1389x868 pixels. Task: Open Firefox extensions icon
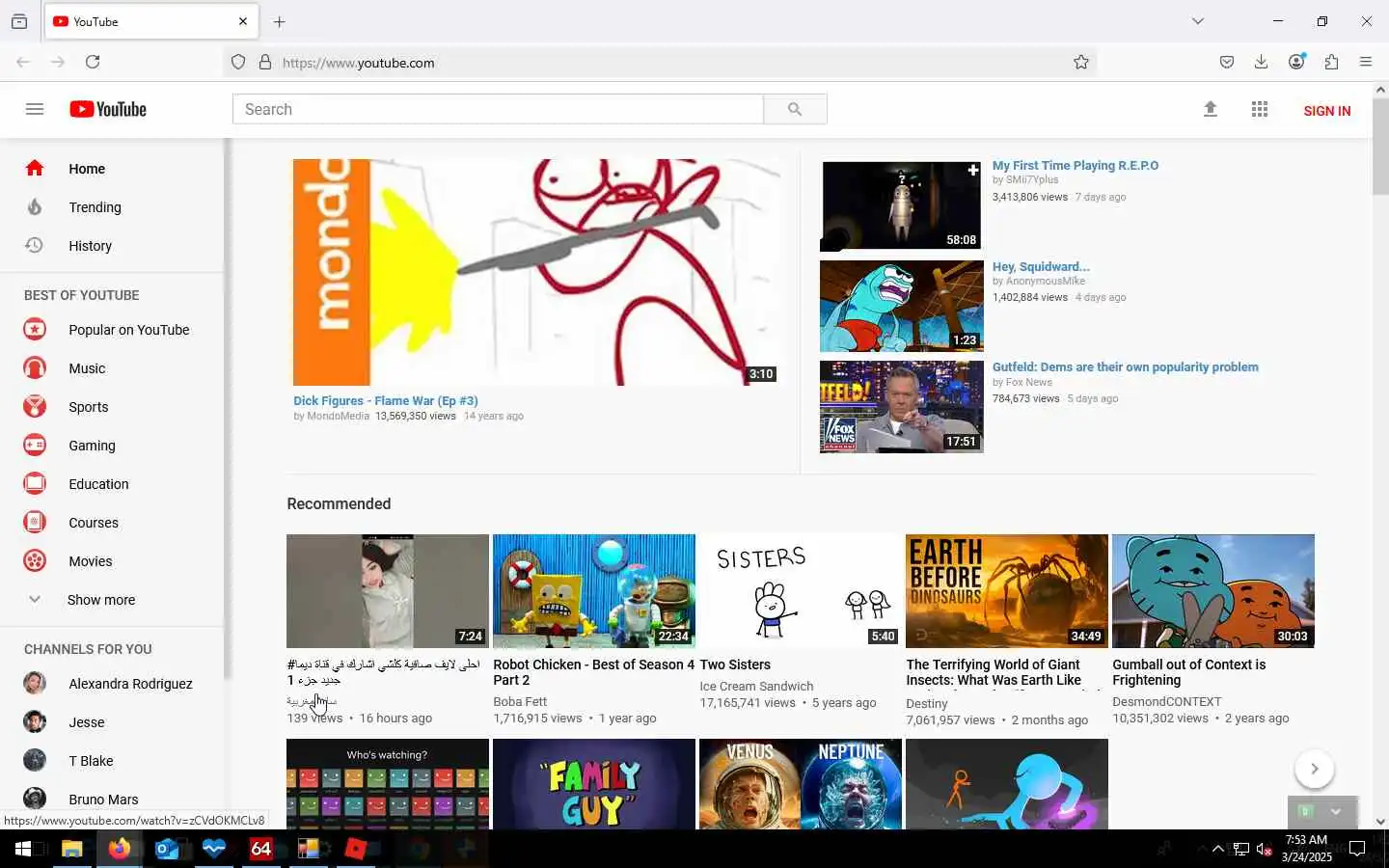(x=1331, y=62)
